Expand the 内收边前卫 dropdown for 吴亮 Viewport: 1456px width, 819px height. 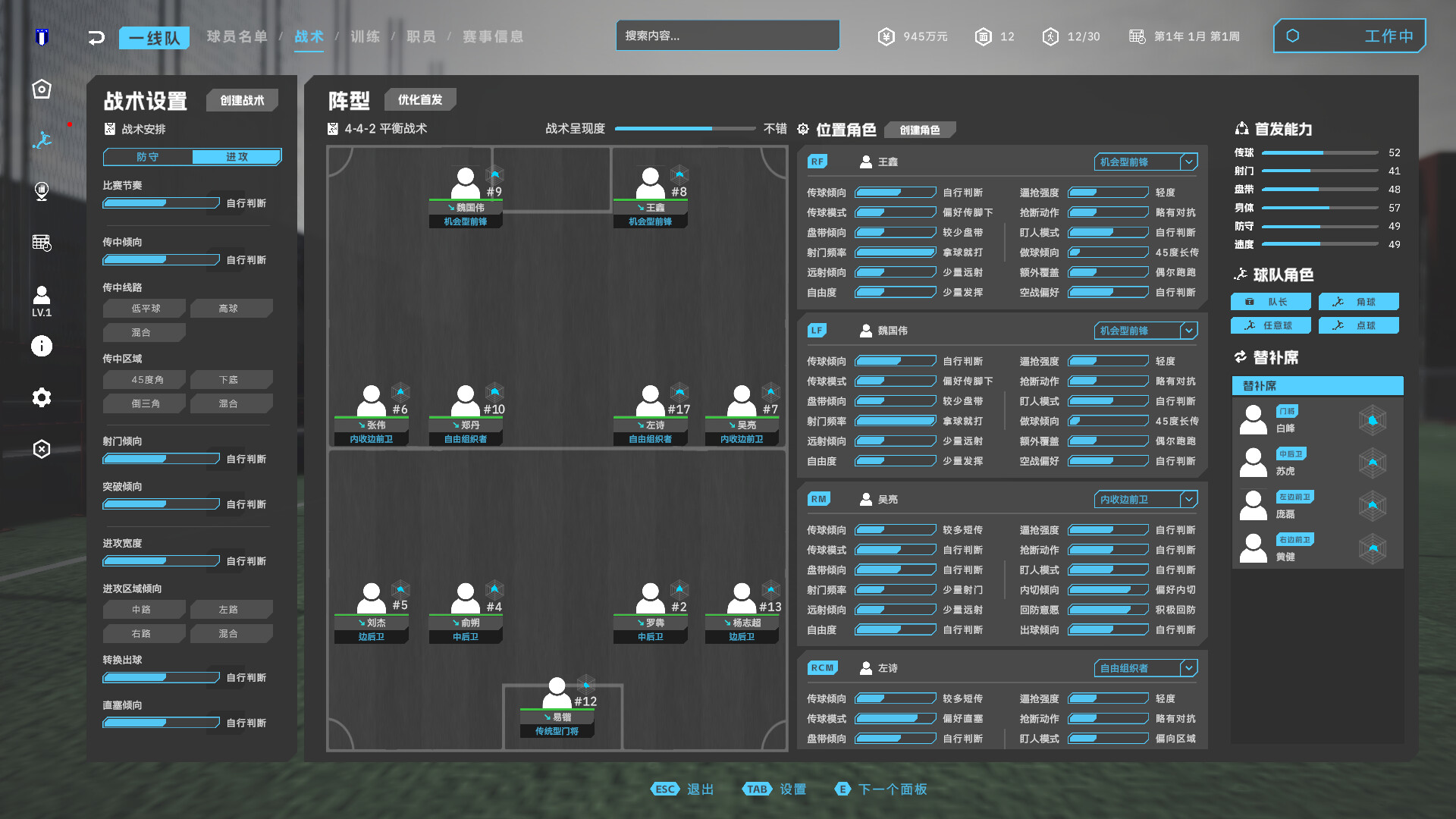[x=1145, y=499]
